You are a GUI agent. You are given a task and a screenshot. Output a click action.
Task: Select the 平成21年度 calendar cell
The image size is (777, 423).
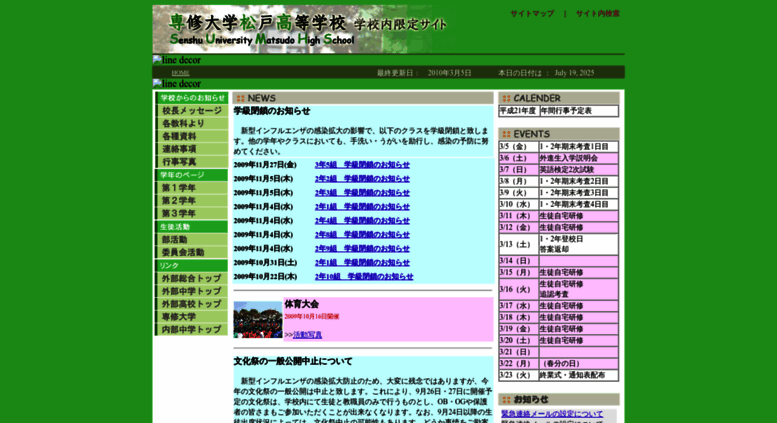coord(518,111)
